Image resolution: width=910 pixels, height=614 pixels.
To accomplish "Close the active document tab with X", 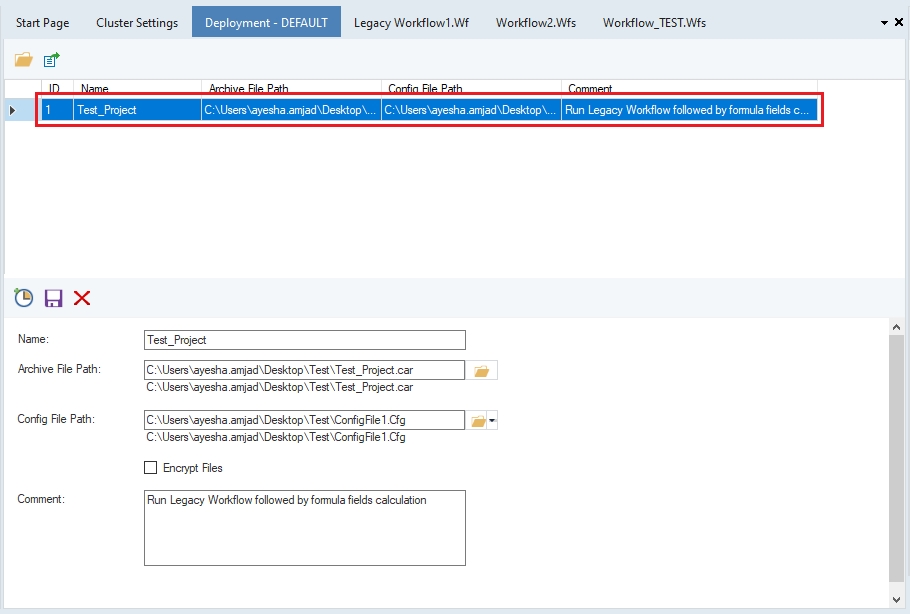I will (898, 22).
